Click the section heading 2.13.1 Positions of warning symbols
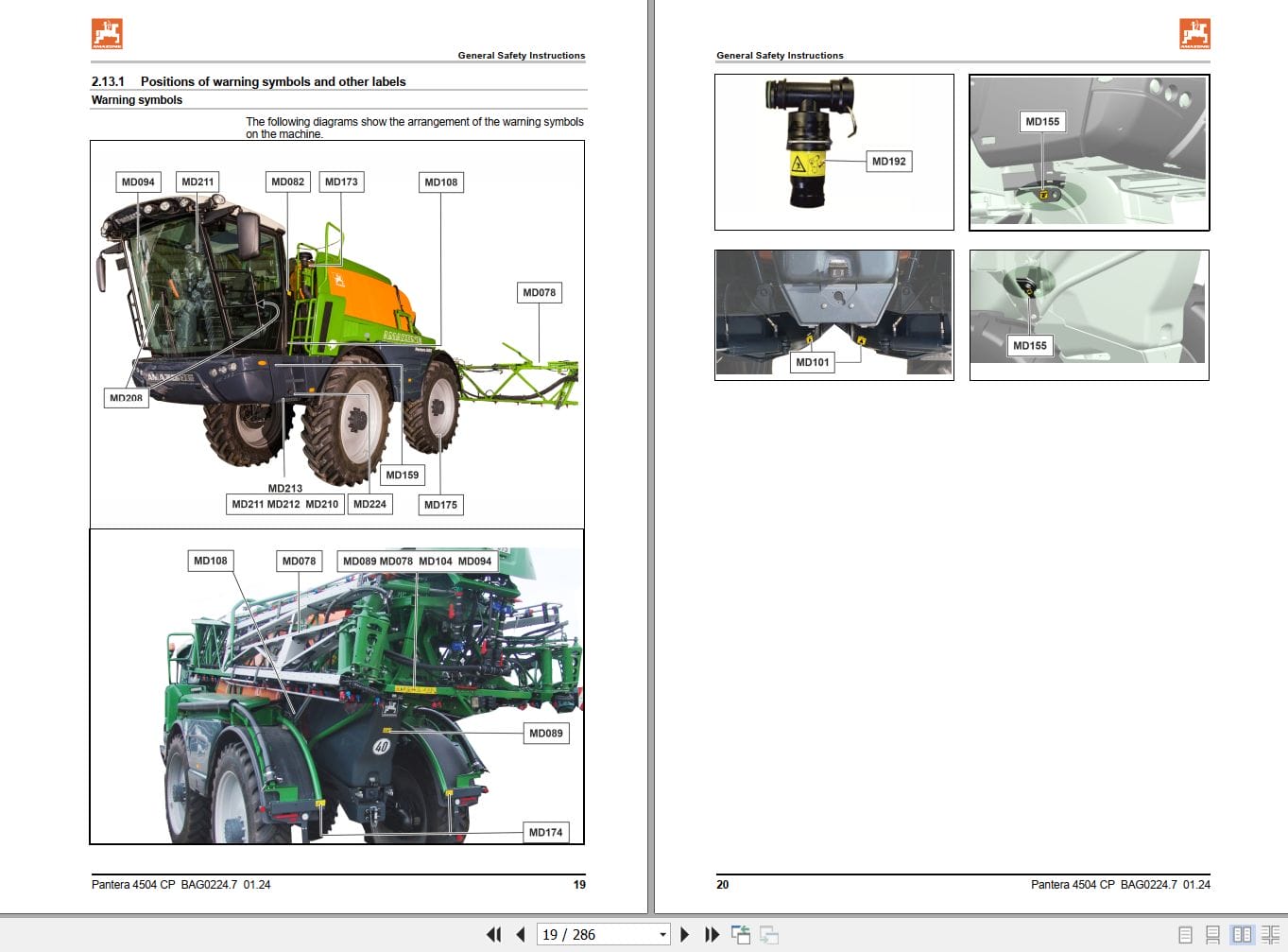Image resolution: width=1288 pixels, height=952 pixels. coord(249,81)
